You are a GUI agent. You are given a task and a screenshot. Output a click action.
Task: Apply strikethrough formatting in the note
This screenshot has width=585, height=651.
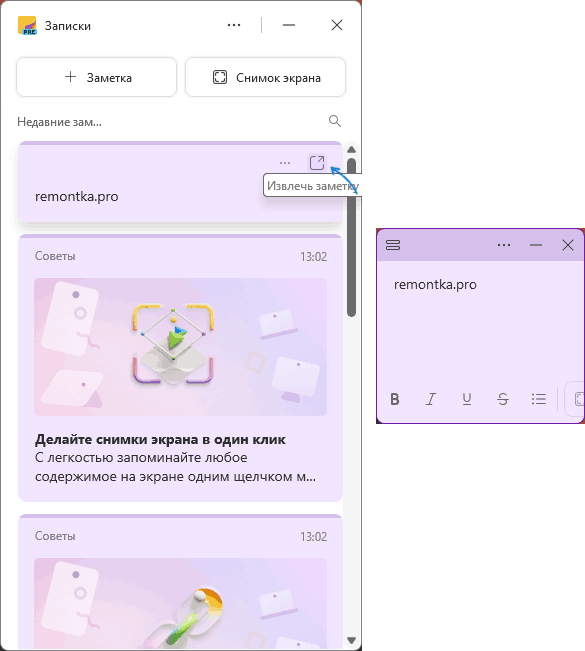point(503,399)
